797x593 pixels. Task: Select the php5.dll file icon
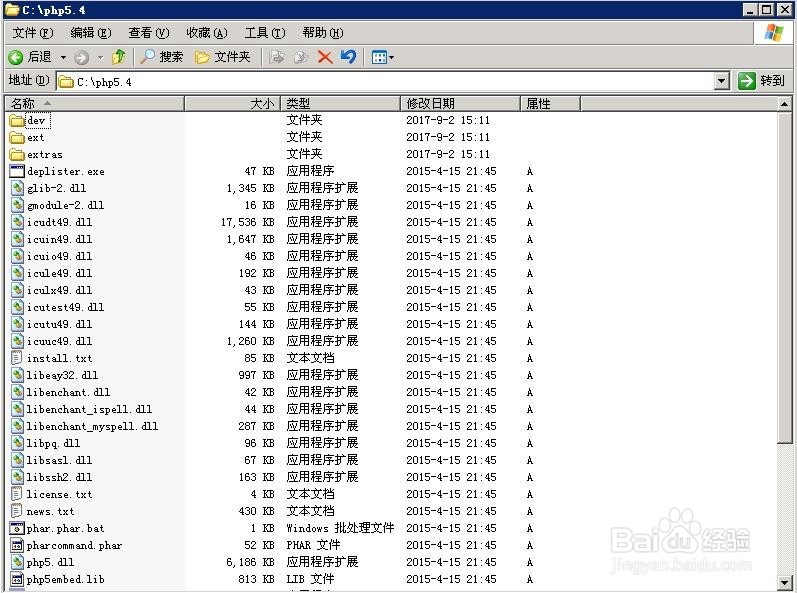pos(17,562)
